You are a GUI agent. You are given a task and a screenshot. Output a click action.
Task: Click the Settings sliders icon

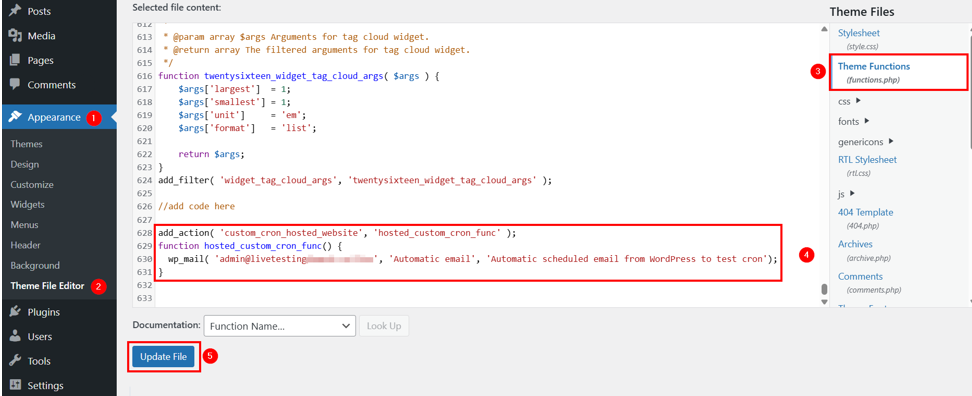point(15,385)
